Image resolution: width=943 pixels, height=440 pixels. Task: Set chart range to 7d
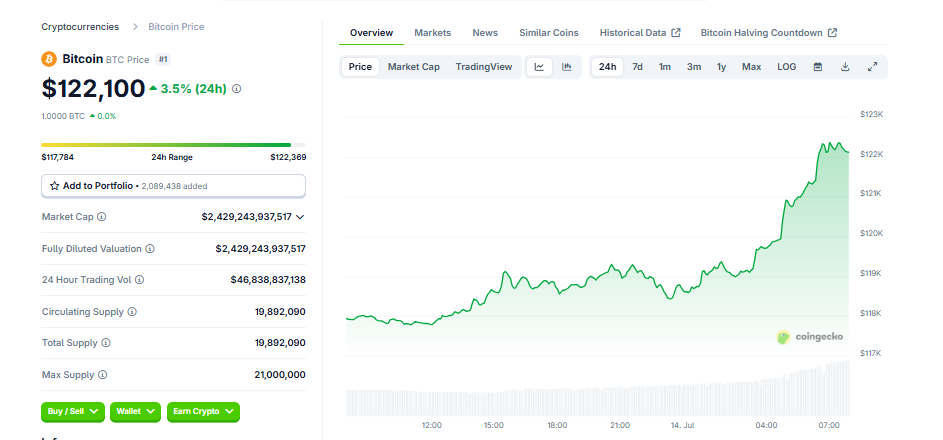pyautogui.click(x=637, y=67)
